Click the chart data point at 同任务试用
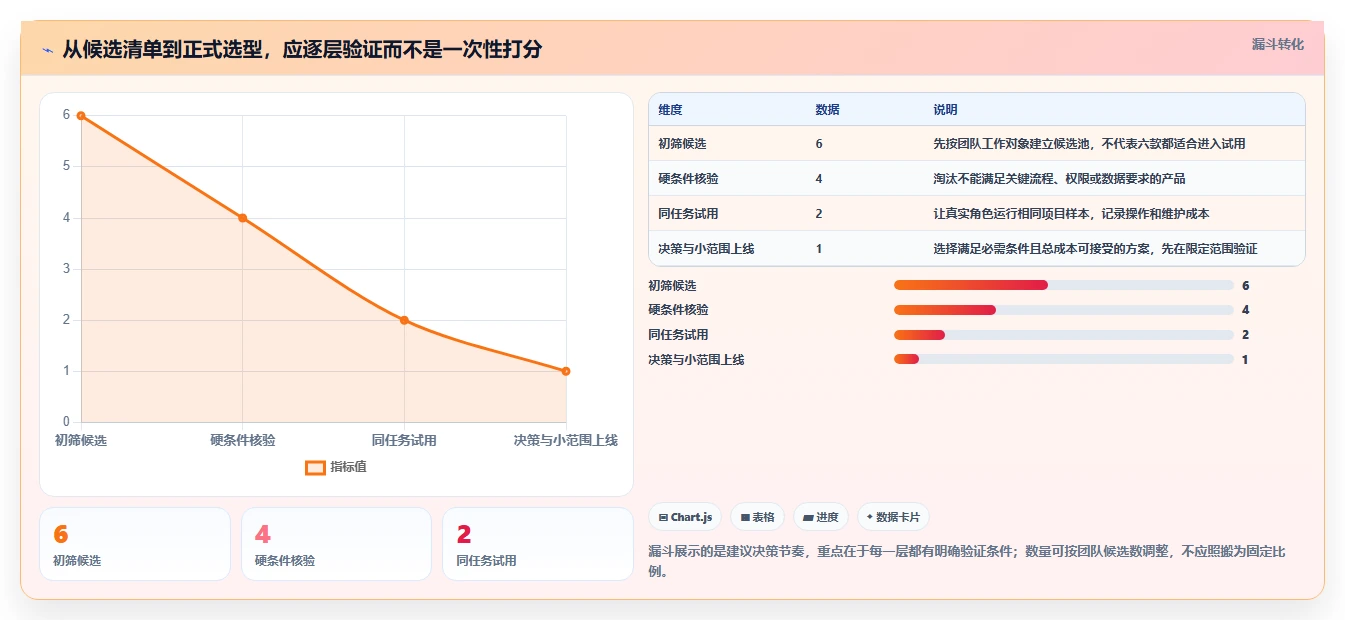1345x620 pixels. (x=404, y=320)
